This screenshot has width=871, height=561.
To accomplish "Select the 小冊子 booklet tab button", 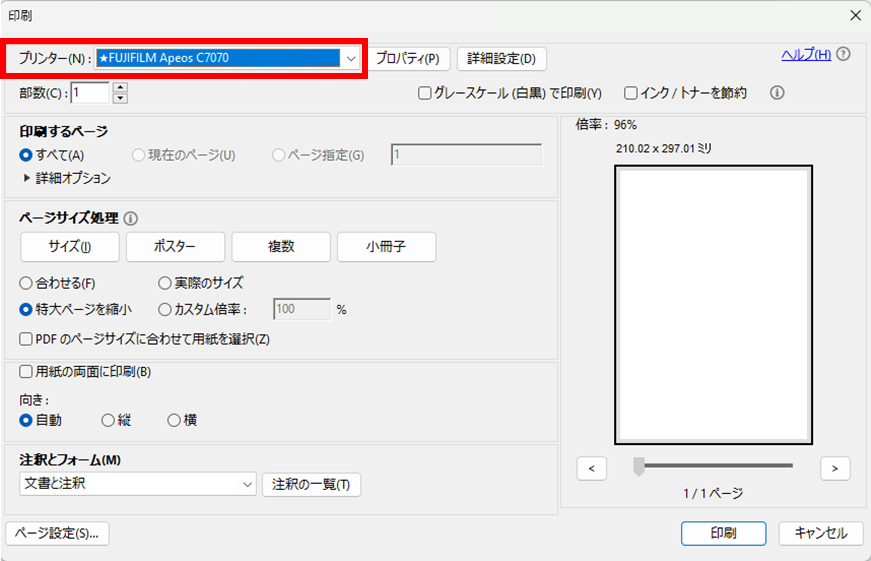I will 387,247.
